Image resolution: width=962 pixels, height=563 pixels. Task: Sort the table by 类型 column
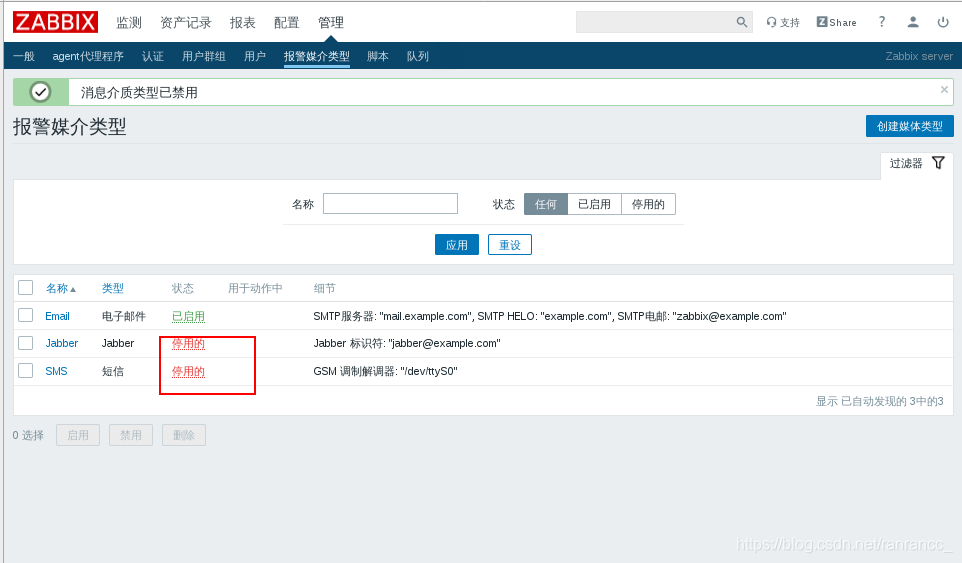[x=113, y=288]
